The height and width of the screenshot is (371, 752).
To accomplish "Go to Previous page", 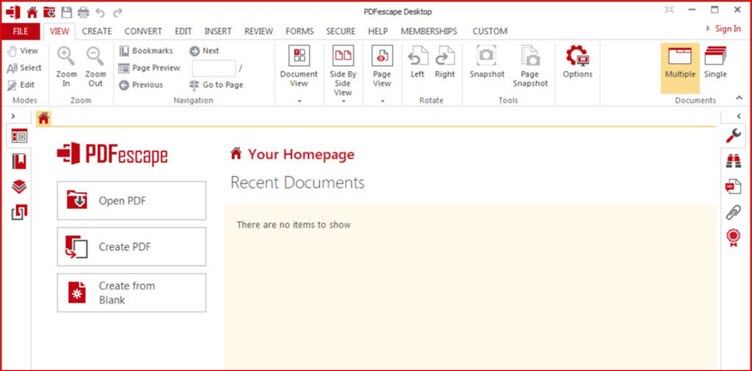I will 141,85.
